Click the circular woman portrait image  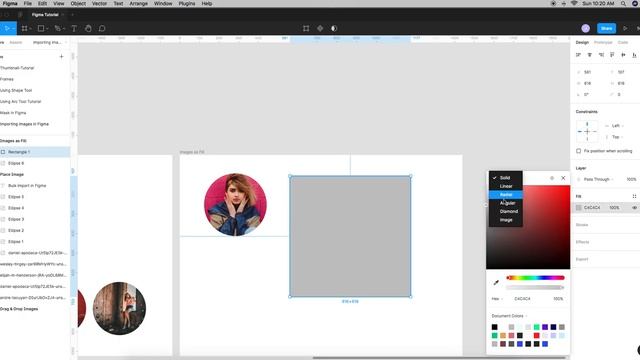tap(235, 204)
